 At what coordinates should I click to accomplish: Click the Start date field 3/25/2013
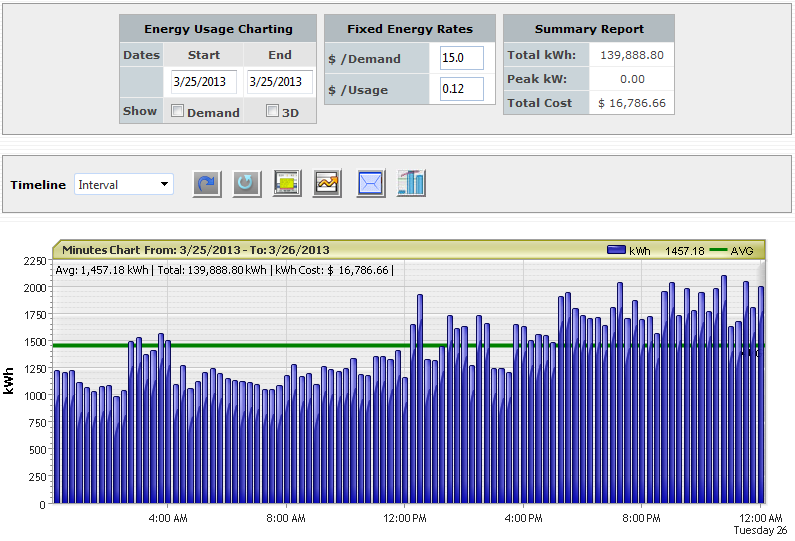pos(204,82)
